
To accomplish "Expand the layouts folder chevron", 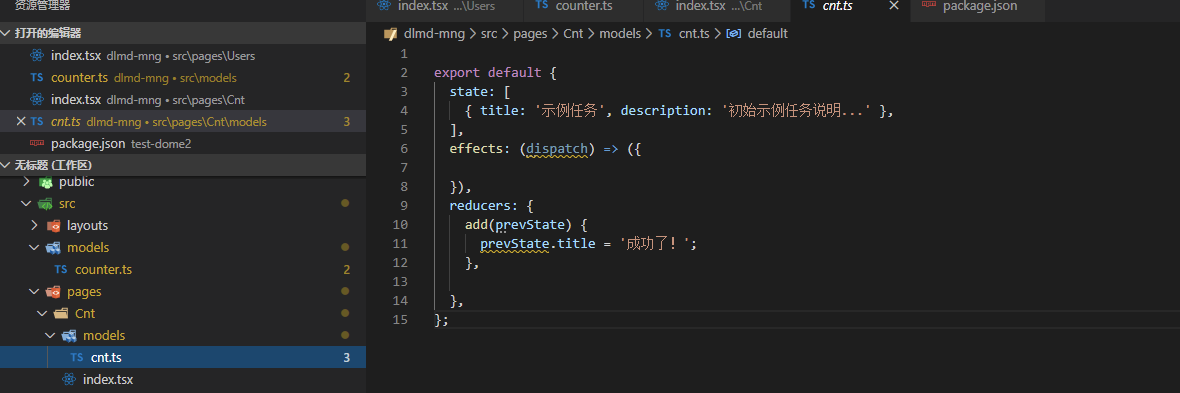I will click(35, 225).
